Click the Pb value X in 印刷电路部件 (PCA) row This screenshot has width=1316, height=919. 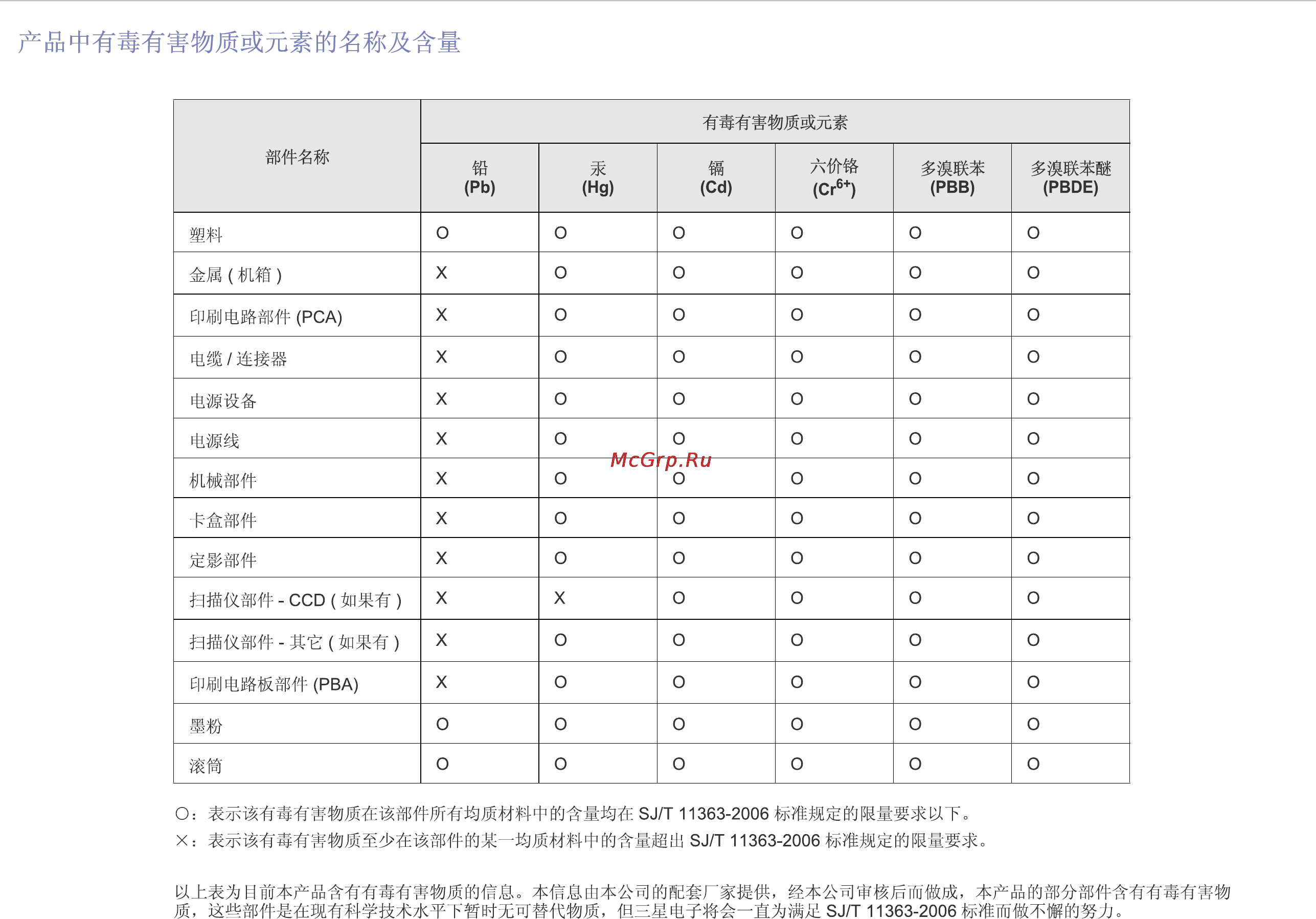[x=441, y=315]
